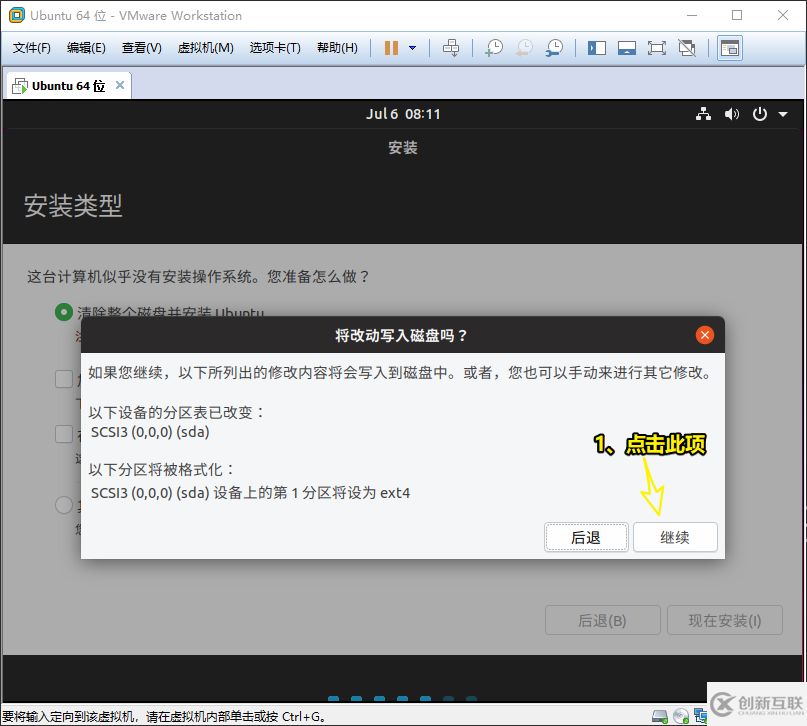Take a snapshot of the virtual machine
Screen dimensions: 807x726
tap(494, 48)
